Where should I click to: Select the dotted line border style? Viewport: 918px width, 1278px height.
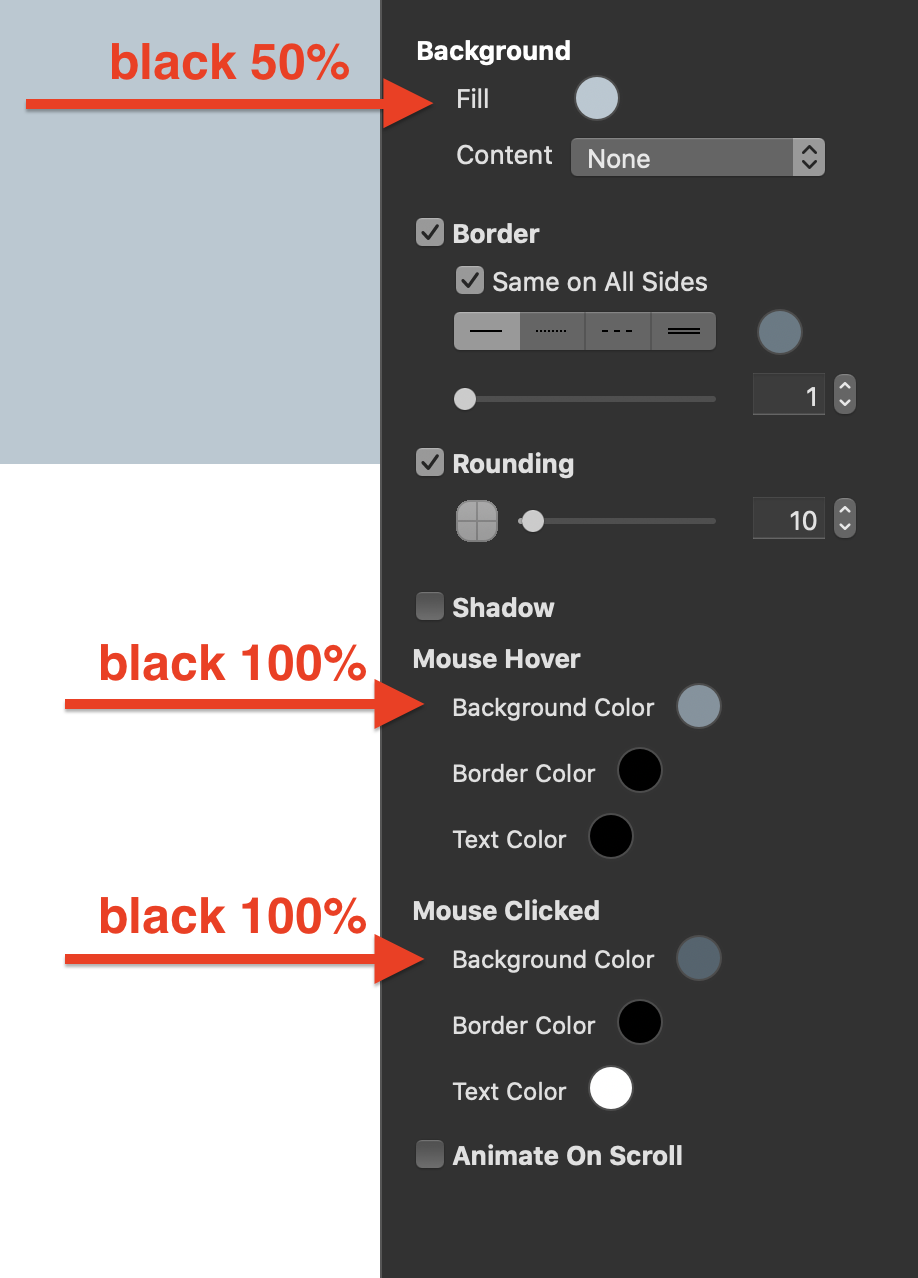[x=552, y=331]
